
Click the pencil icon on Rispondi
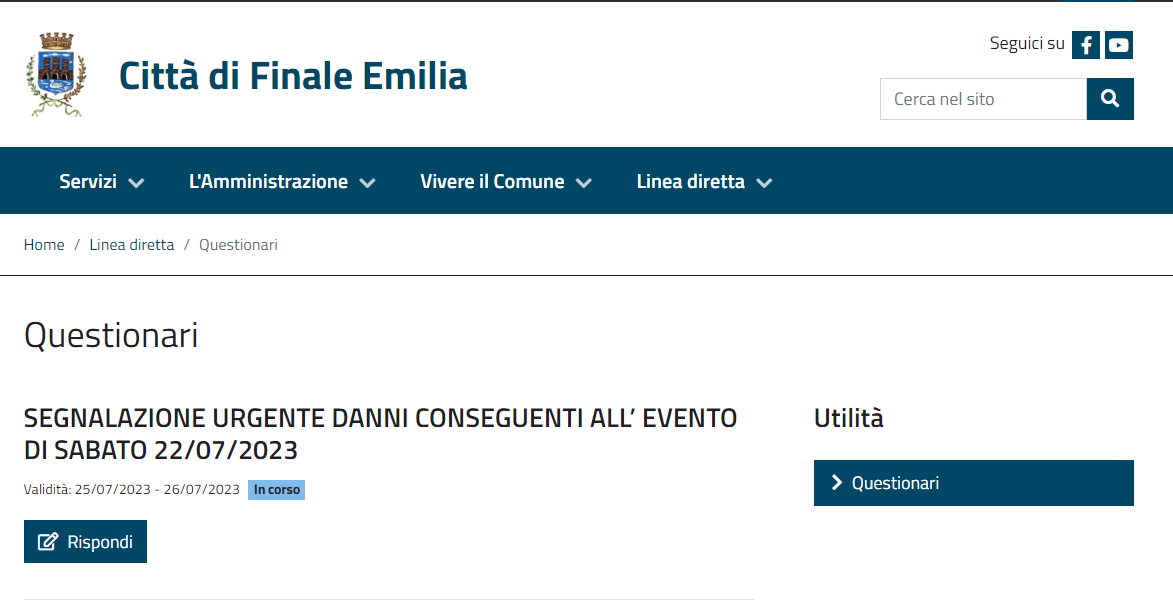pyautogui.click(x=48, y=542)
